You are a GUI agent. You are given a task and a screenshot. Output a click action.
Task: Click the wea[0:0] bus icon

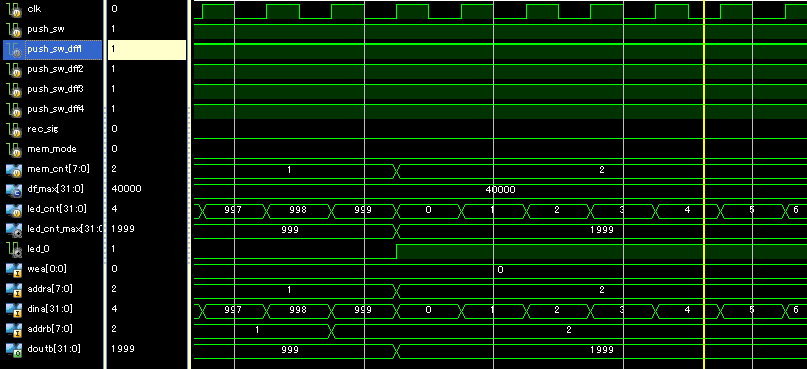coord(13,270)
